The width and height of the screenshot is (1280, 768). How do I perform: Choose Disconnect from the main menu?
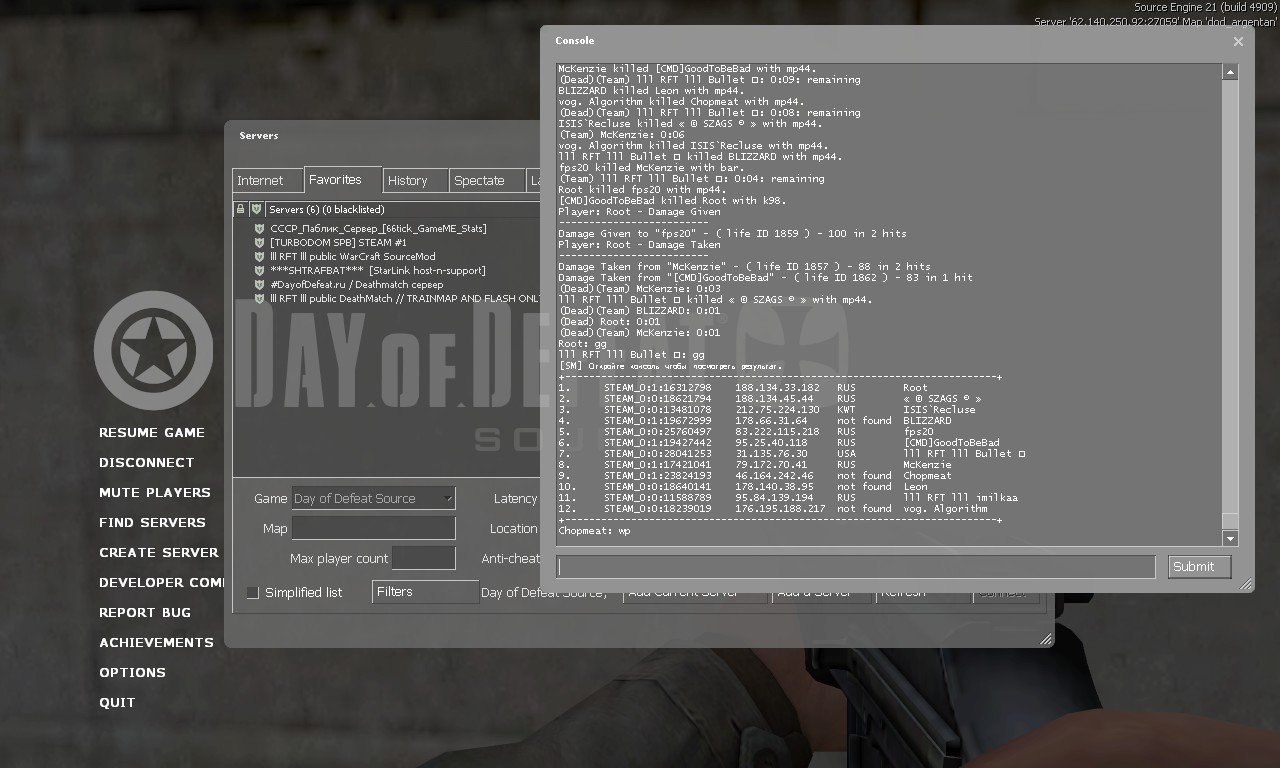click(147, 462)
